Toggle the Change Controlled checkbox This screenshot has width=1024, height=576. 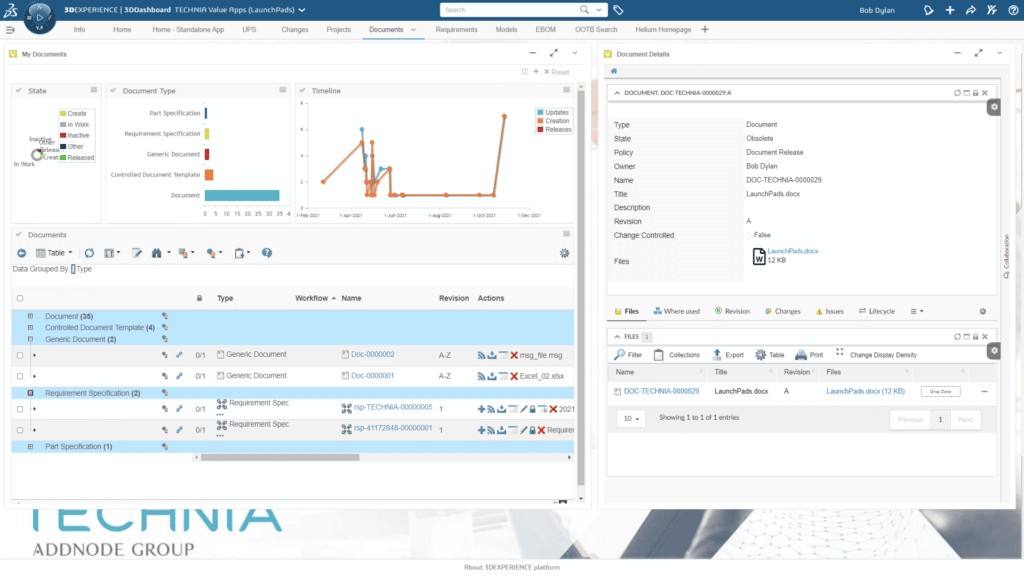click(x=749, y=235)
